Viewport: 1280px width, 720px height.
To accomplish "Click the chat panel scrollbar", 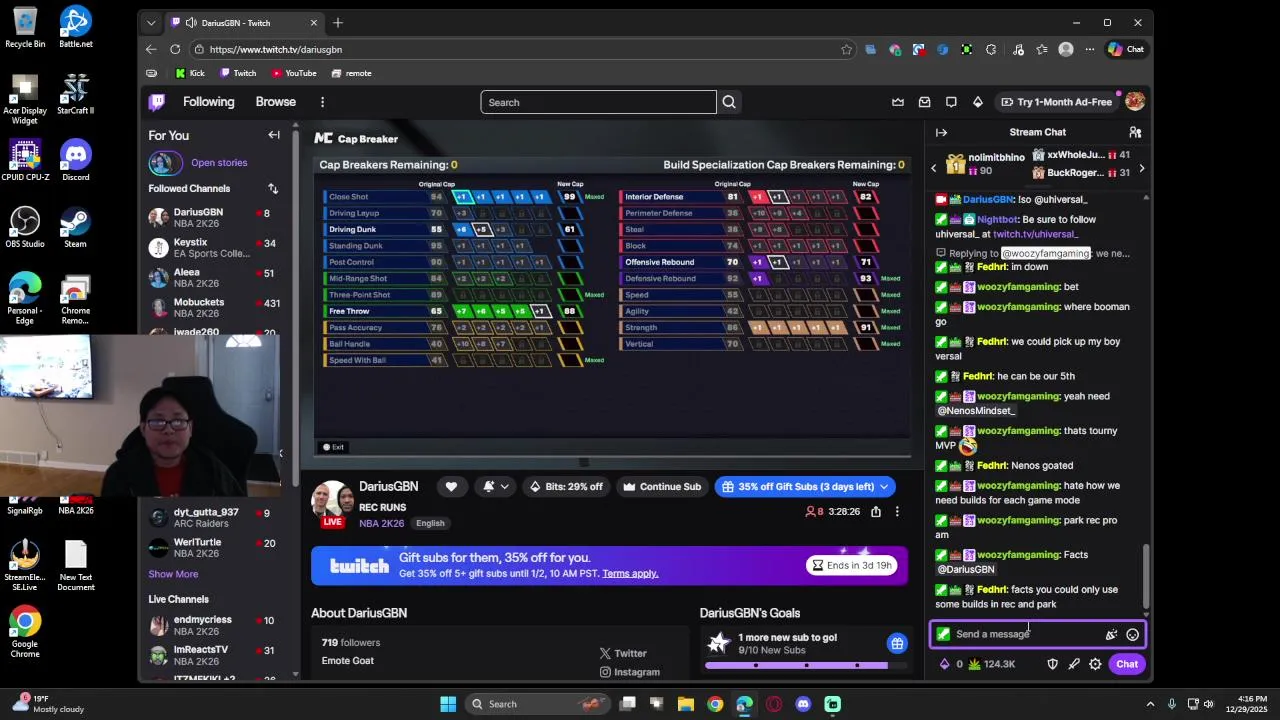I will tap(1146, 575).
